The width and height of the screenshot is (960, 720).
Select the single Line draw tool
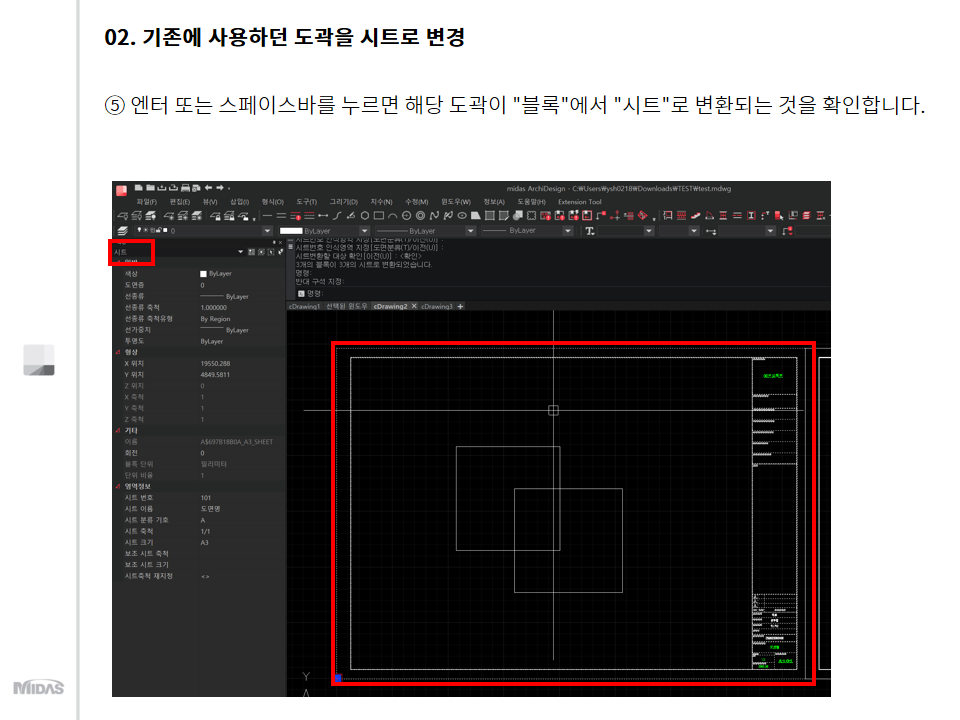pyautogui.click(x=268, y=216)
